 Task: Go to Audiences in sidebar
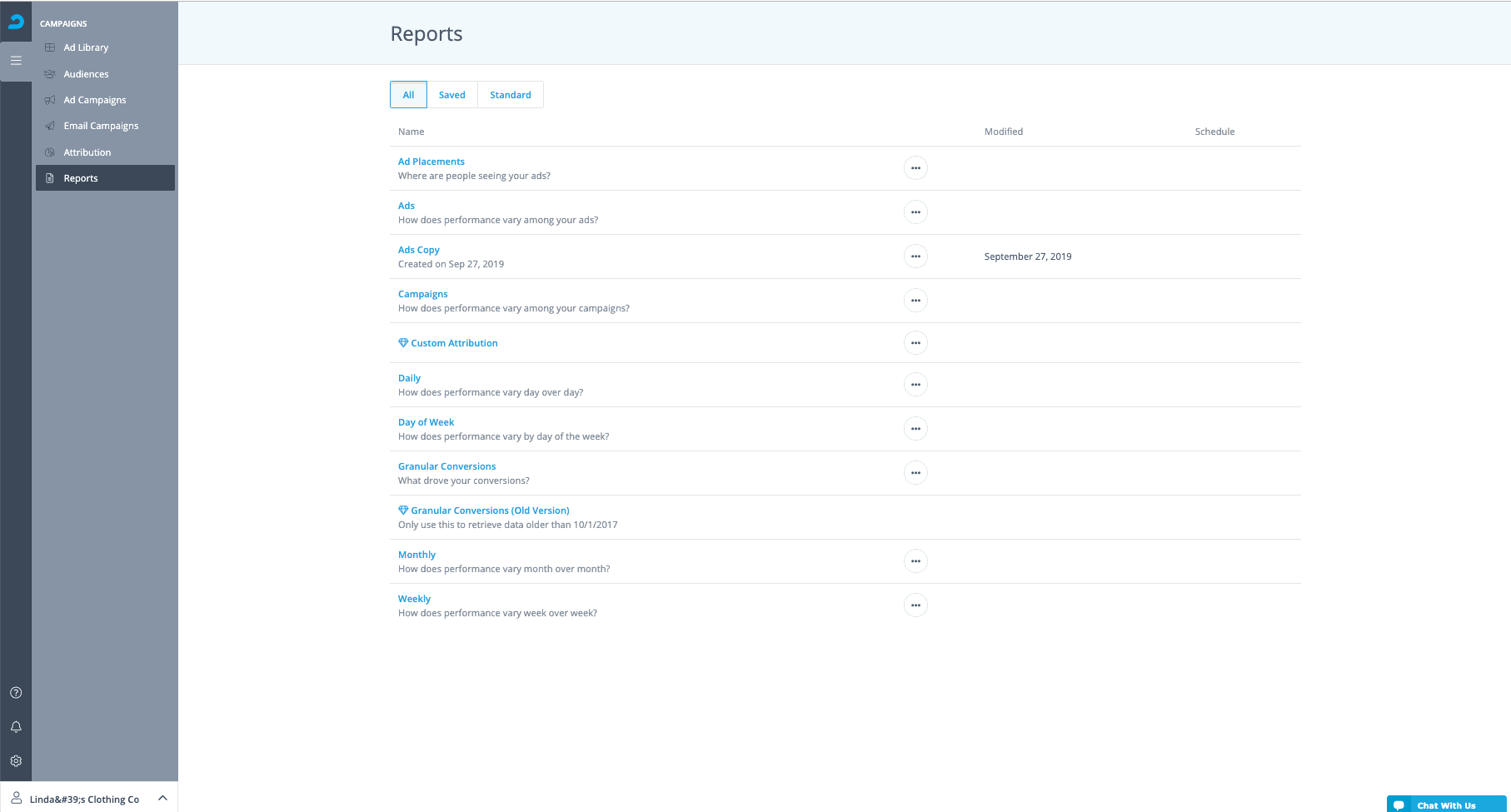(105, 74)
